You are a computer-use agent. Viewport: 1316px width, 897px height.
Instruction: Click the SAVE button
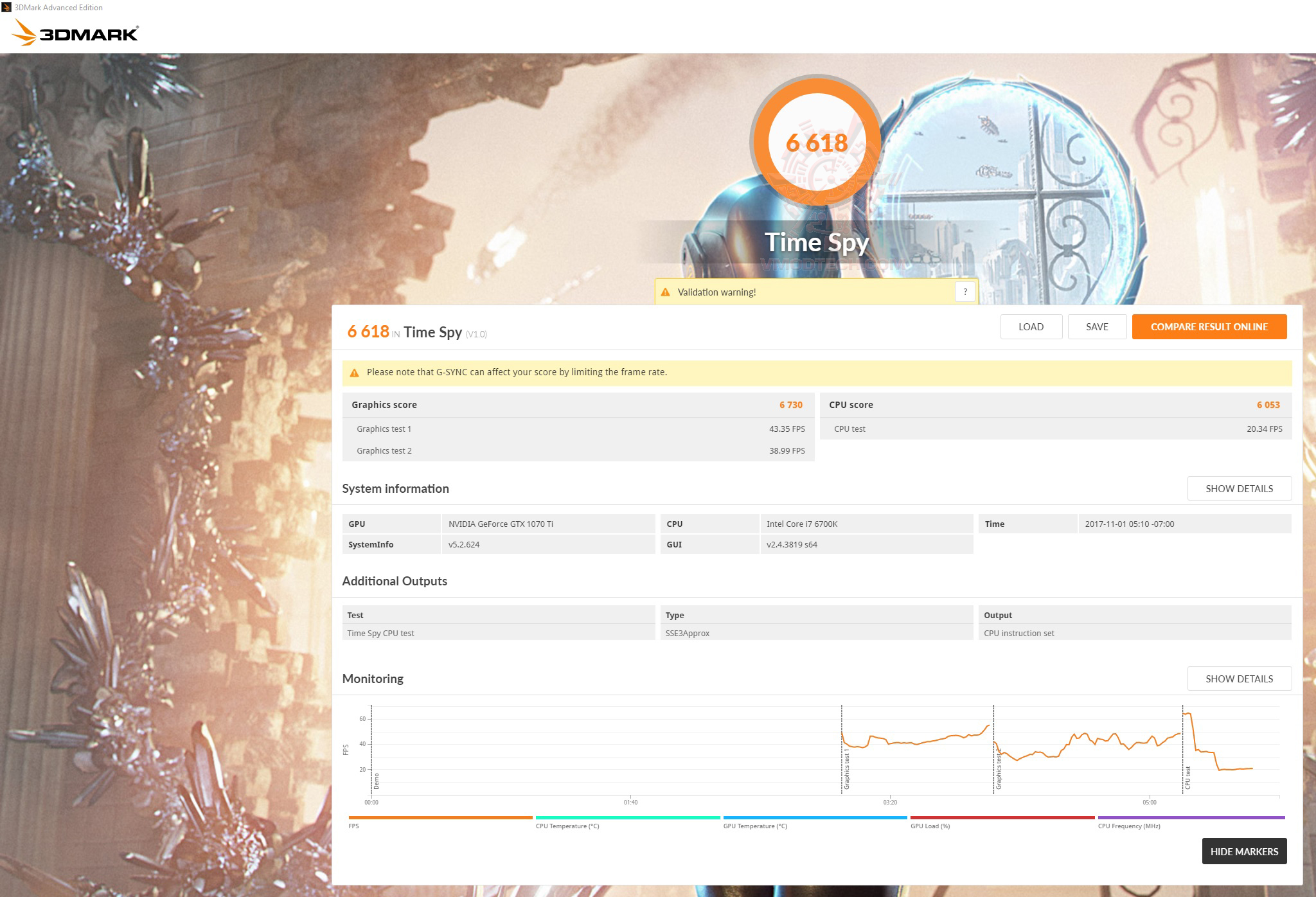point(1097,326)
